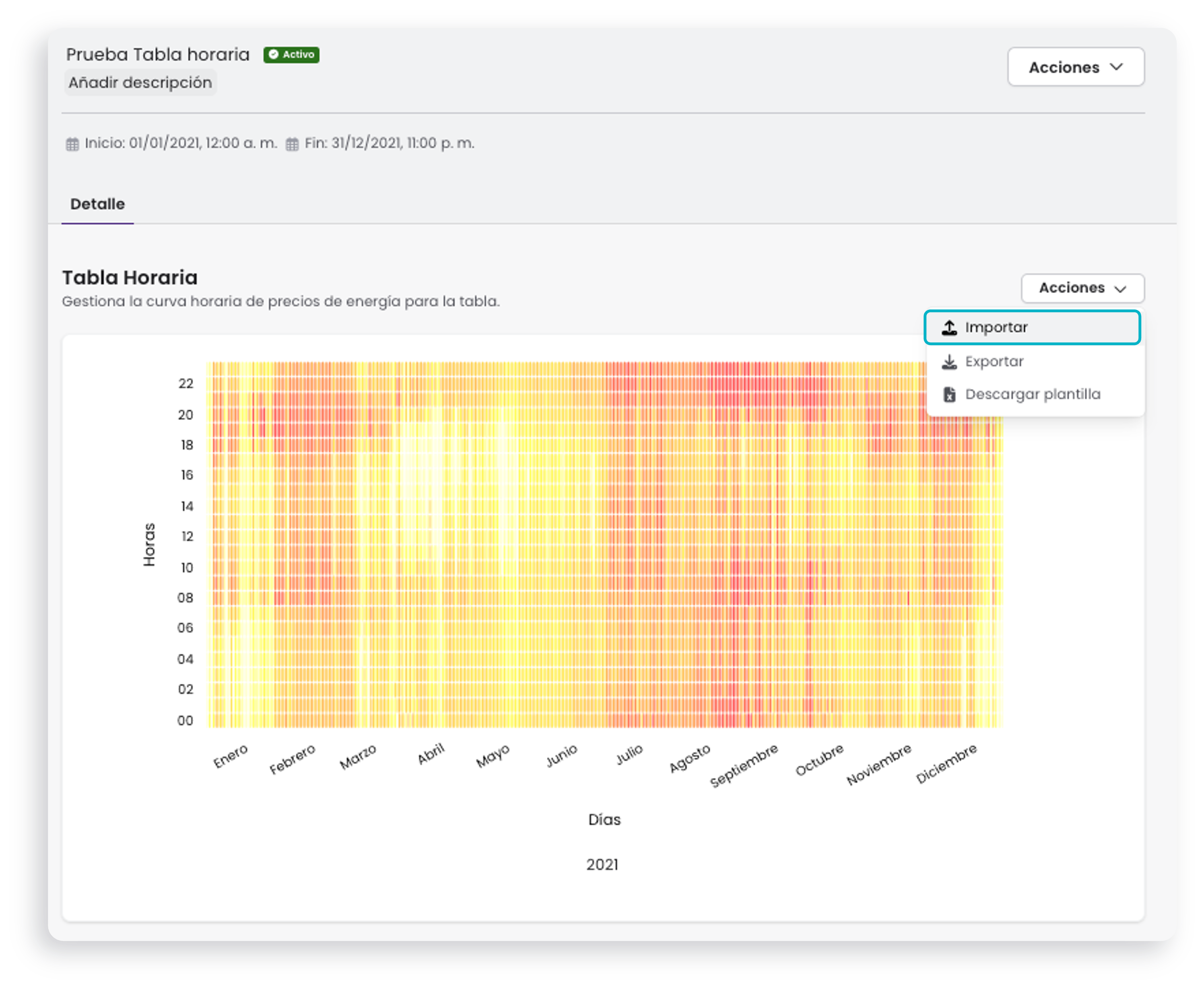The height and width of the screenshot is (990, 1204).
Task: Select Importar from the menu
Action: (1031, 327)
